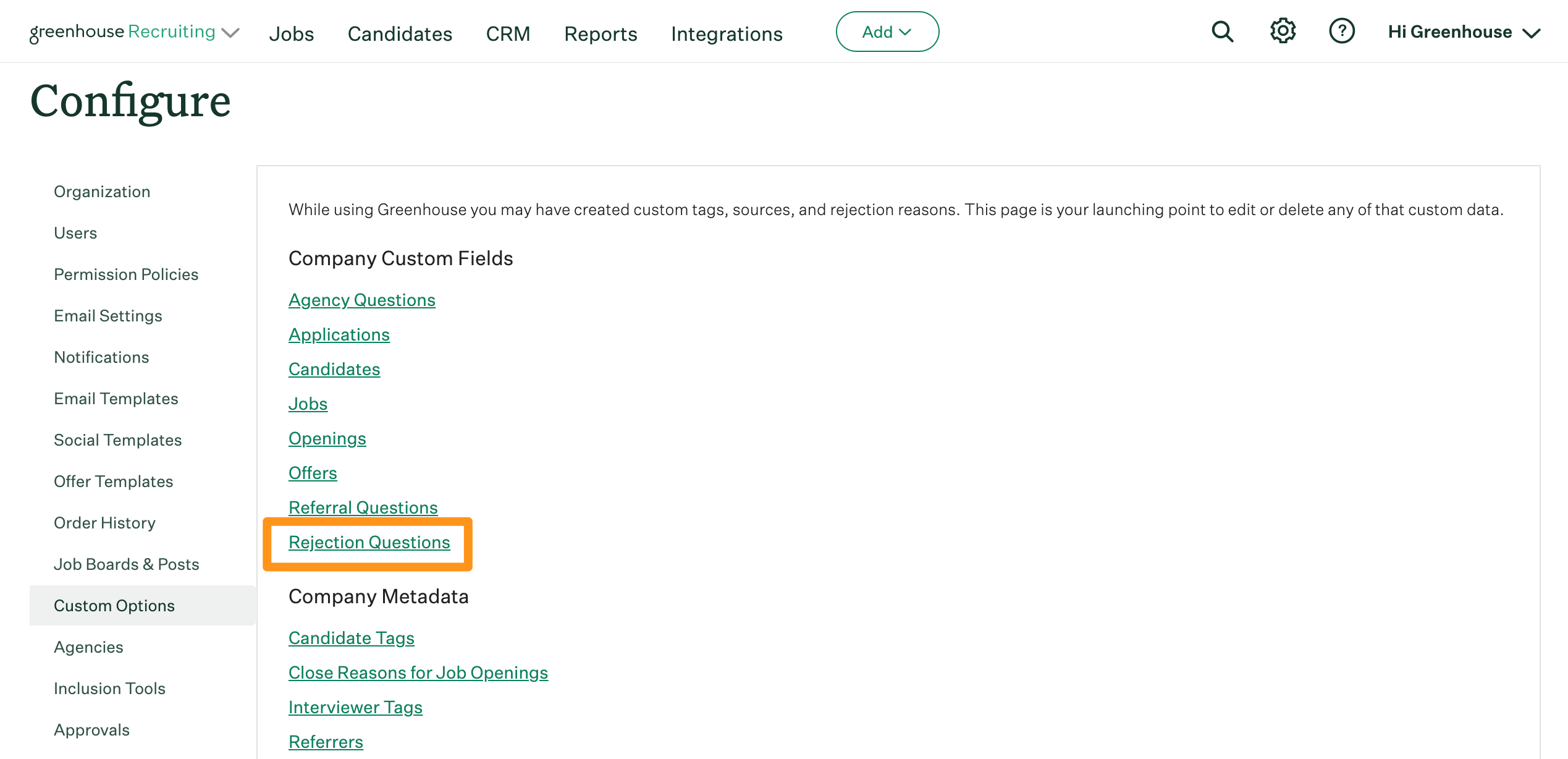1568x759 pixels.
Task: Open the Candidate Tags link
Action: click(351, 638)
